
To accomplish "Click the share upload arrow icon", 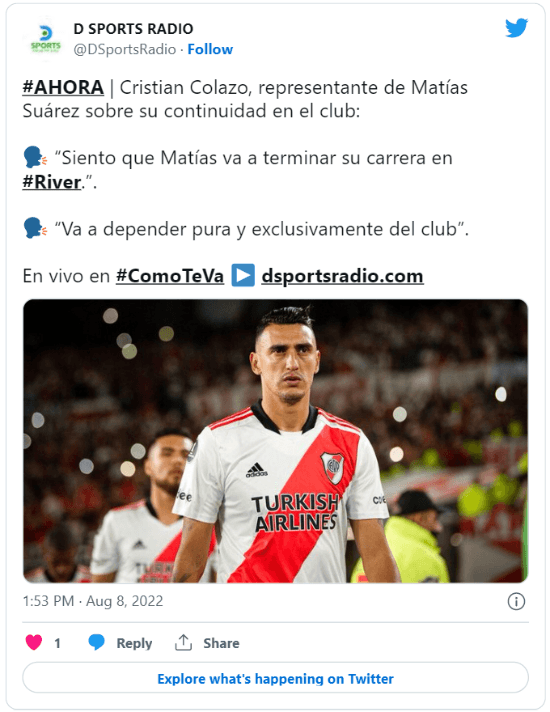I will tap(183, 643).
